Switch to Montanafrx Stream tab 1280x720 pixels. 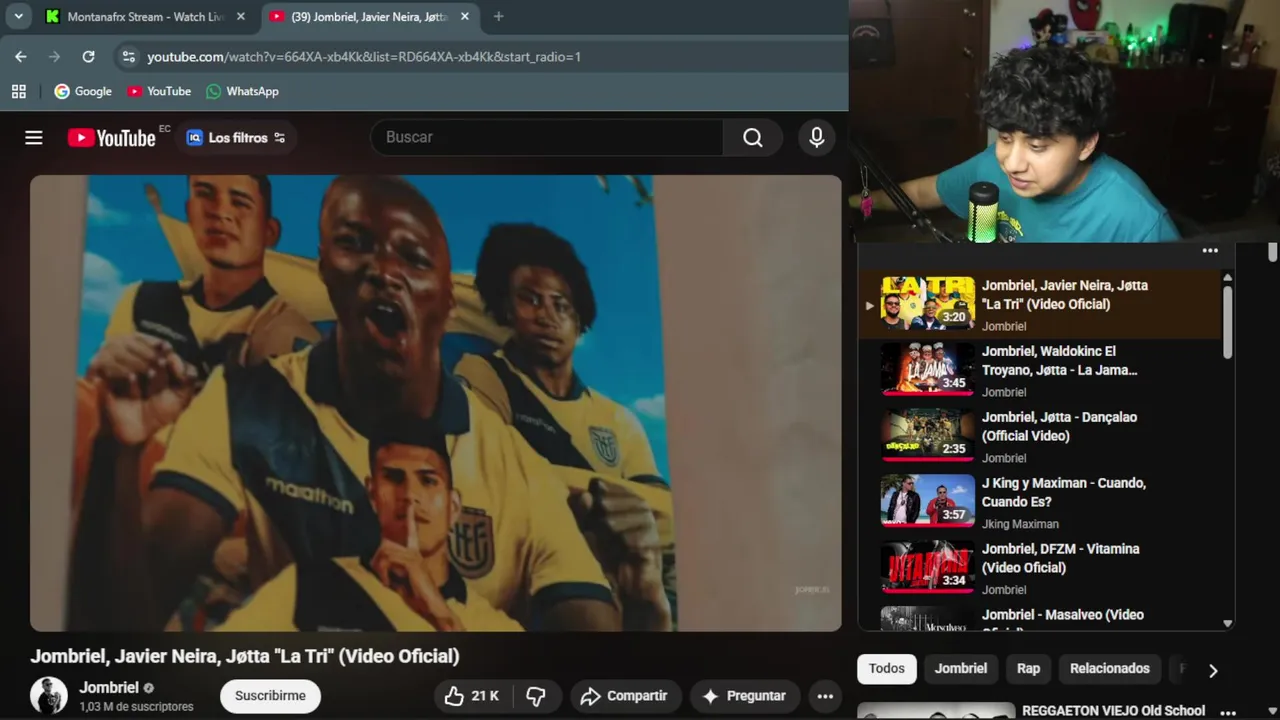coord(146,17)
